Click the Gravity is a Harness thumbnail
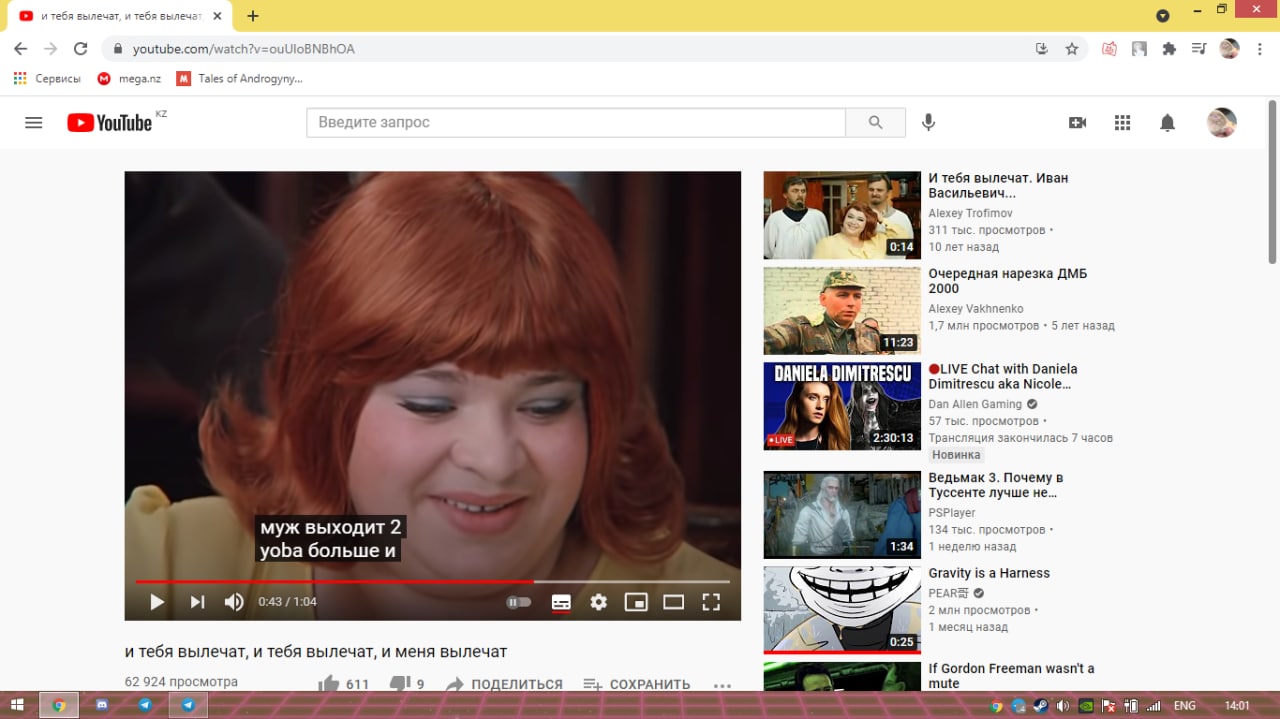Image resolution: width=1280 pixels, height=719 pixels. click(x=842, y=610)
